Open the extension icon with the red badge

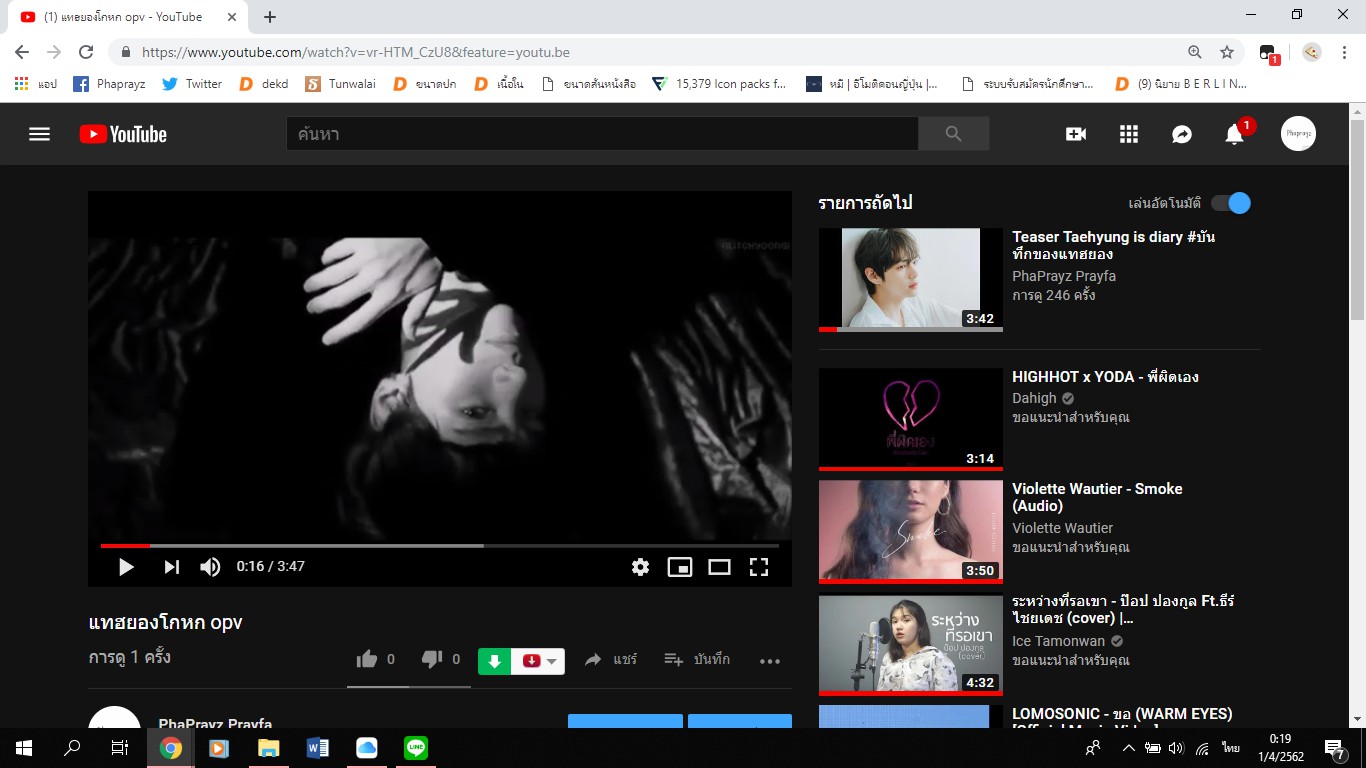tap(1268, 53)
